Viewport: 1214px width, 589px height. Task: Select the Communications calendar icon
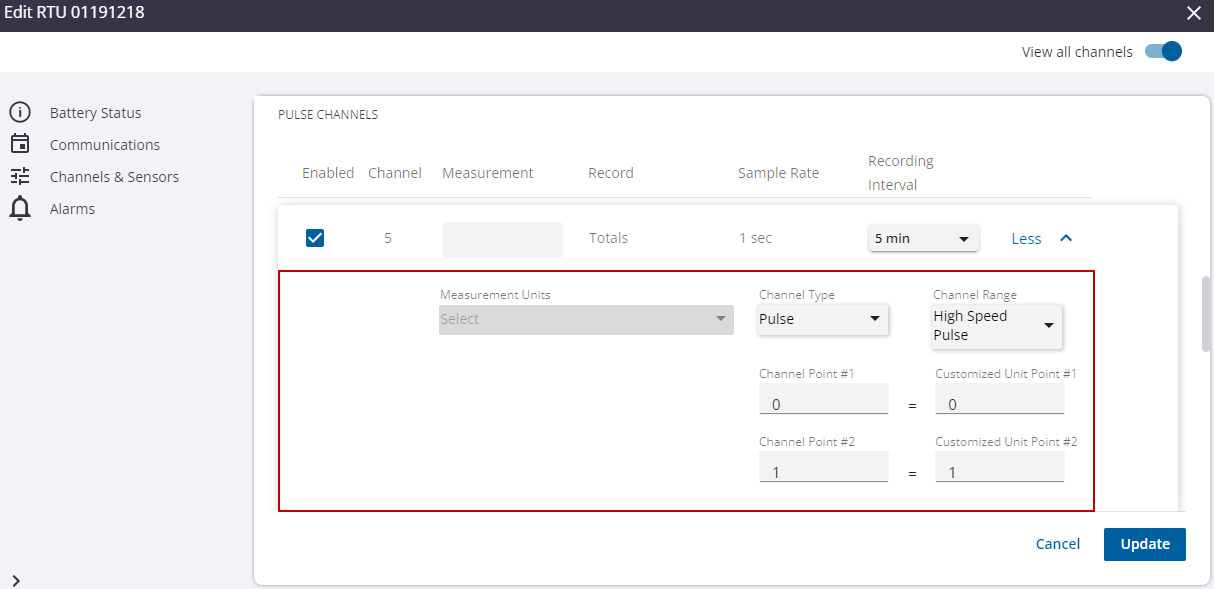pyautogui.click(x=21, y=144)
